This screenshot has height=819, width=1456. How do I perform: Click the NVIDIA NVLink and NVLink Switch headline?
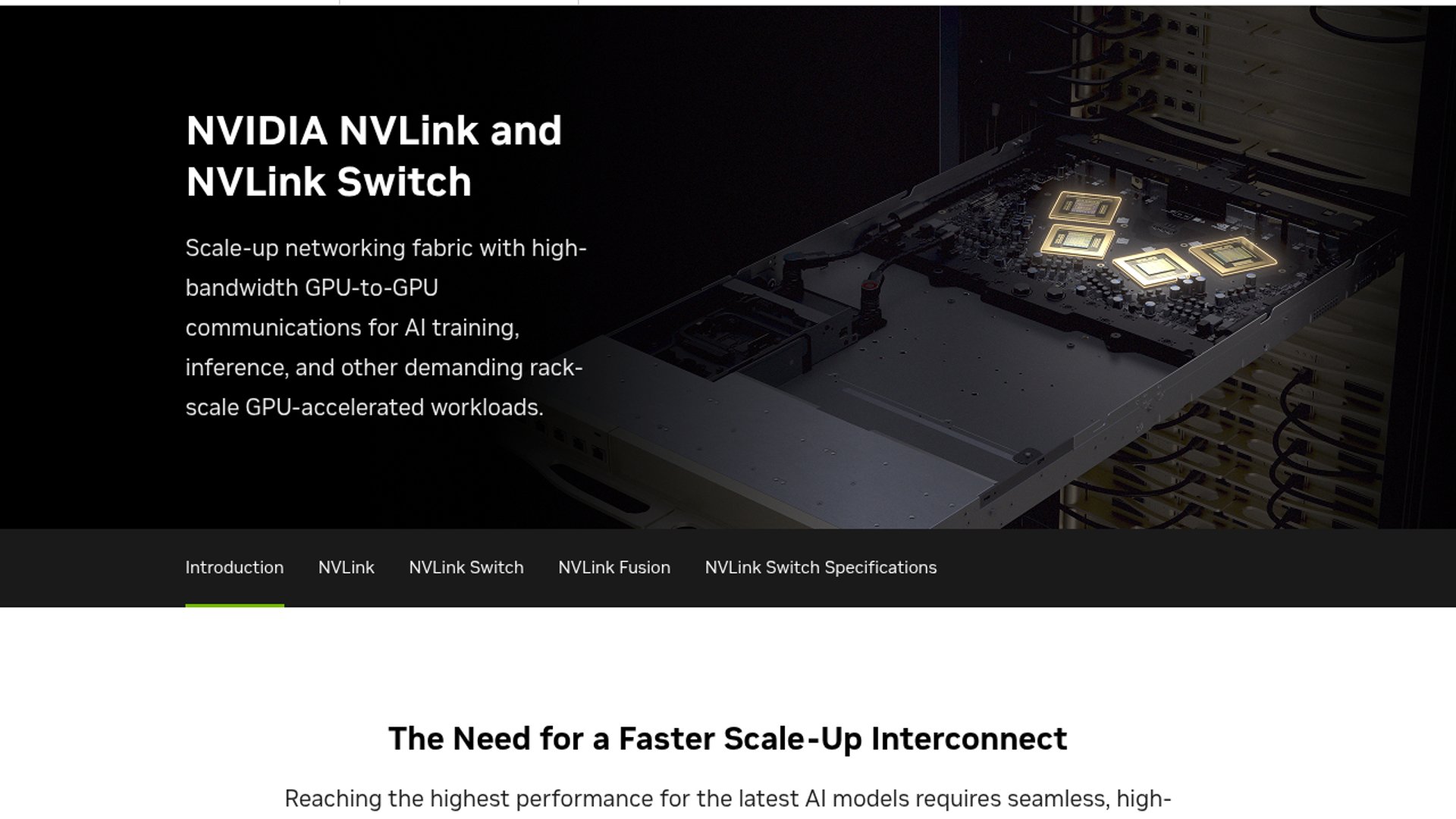click(374, 155)
